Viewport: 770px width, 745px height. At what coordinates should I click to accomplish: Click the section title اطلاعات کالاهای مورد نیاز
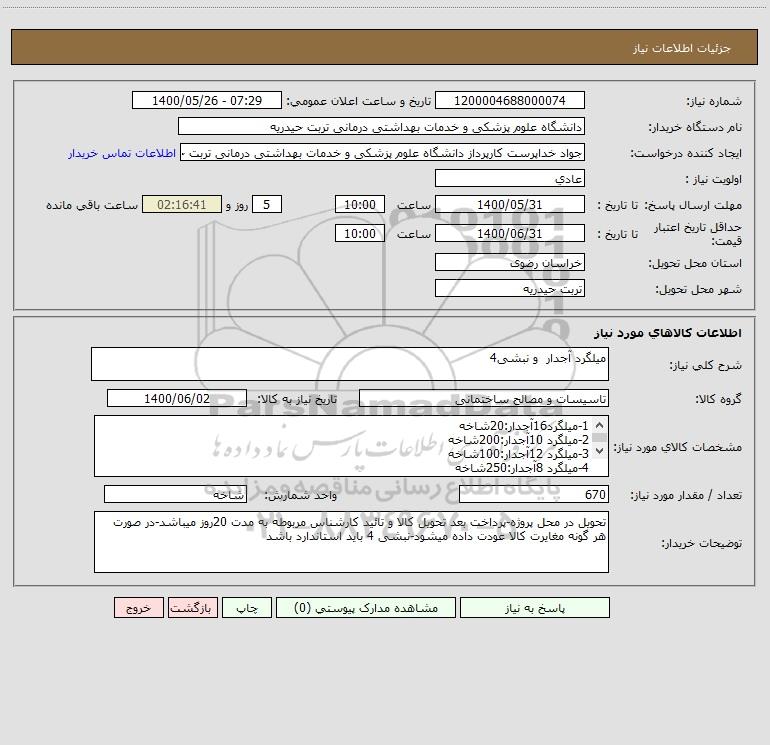click(x=667, y=333)
